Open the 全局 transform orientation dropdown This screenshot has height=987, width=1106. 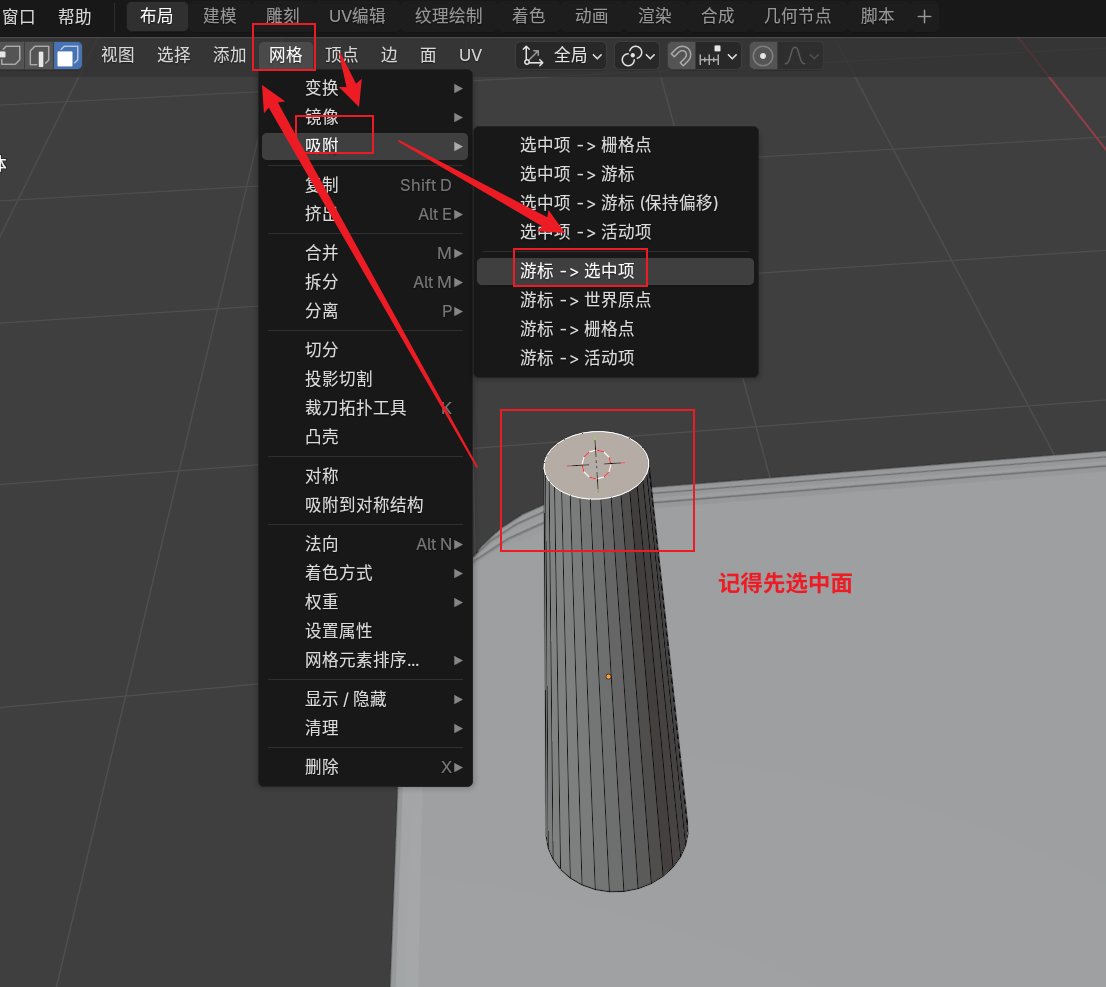563,56
